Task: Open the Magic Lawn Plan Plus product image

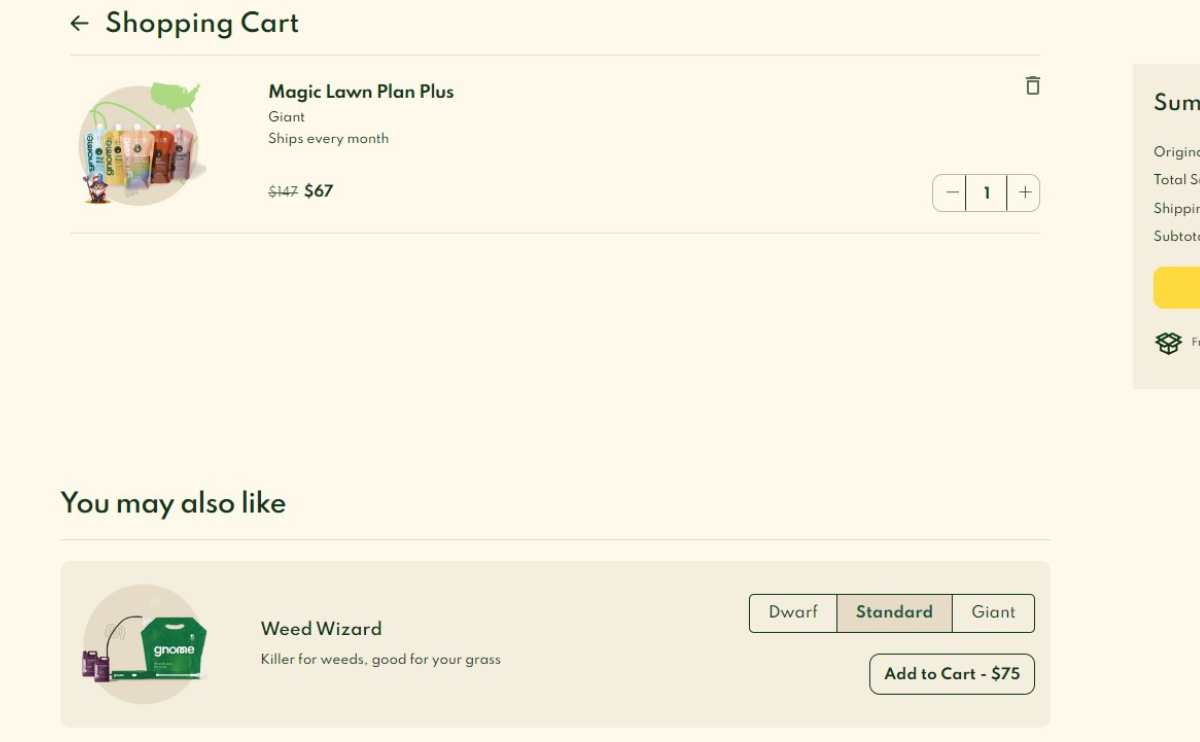Action: pos(142,144)
